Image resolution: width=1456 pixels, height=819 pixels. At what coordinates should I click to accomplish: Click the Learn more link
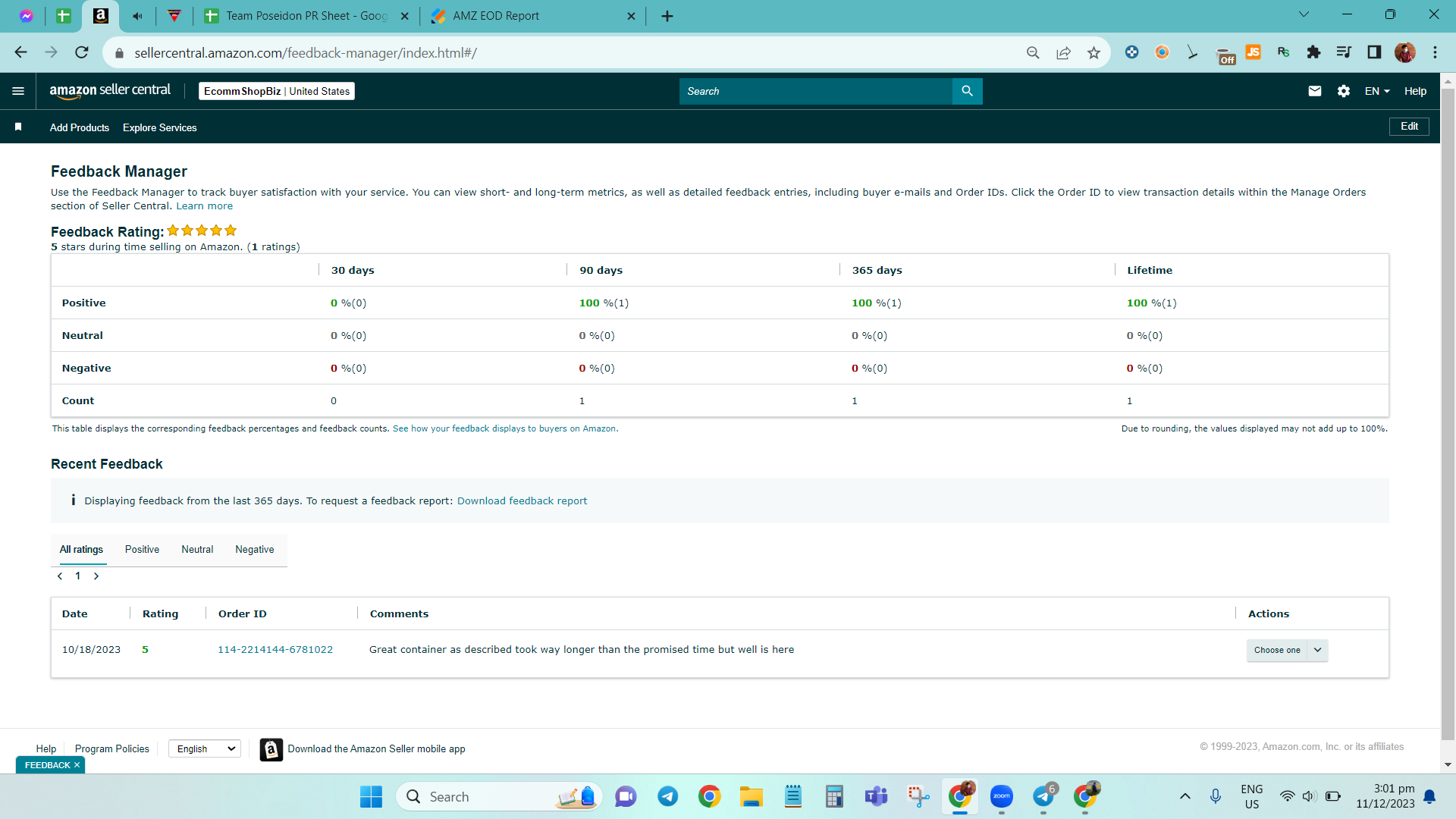tap(205, 206)
